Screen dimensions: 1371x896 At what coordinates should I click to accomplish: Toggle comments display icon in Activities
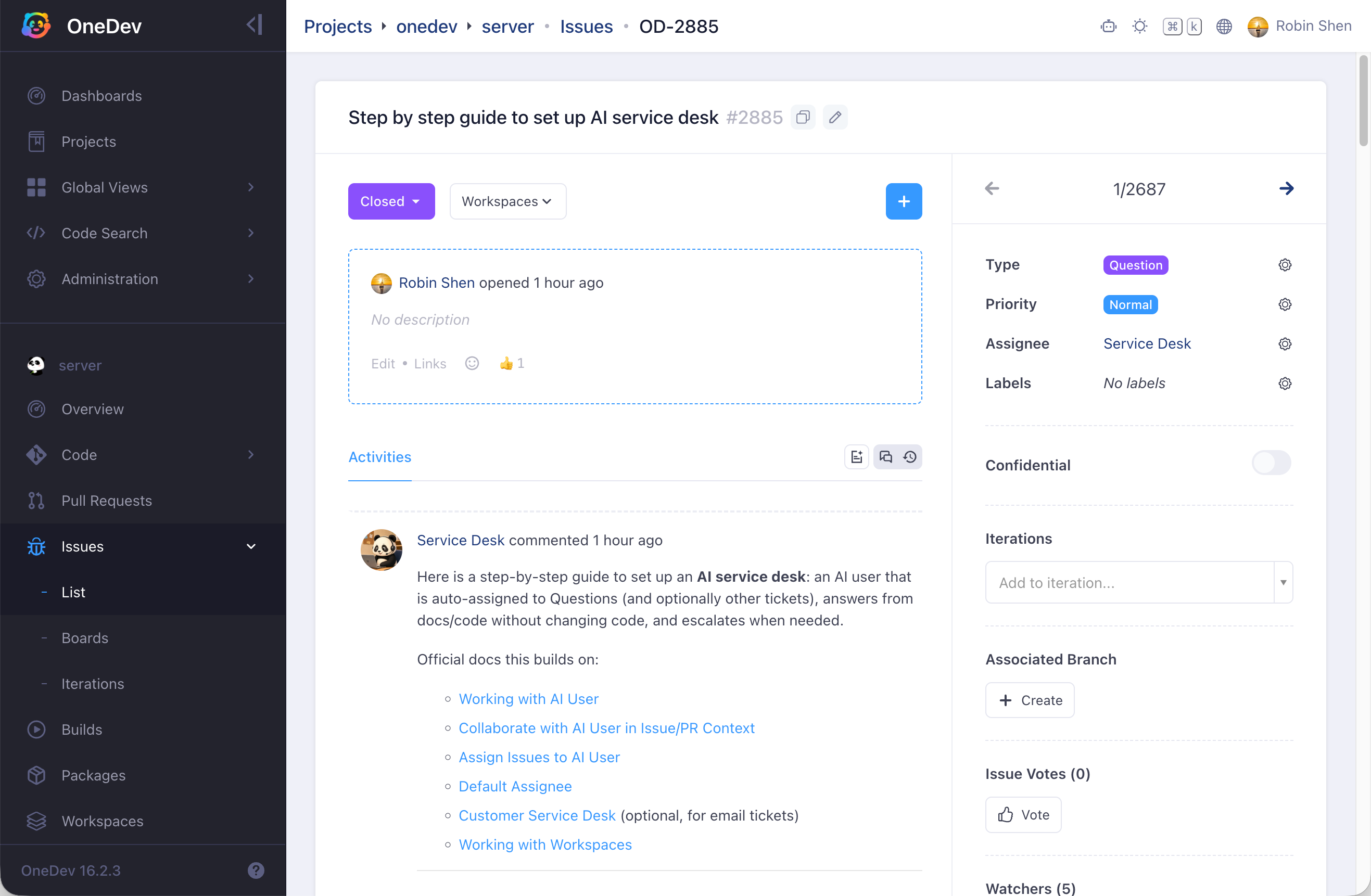(885, 457)
